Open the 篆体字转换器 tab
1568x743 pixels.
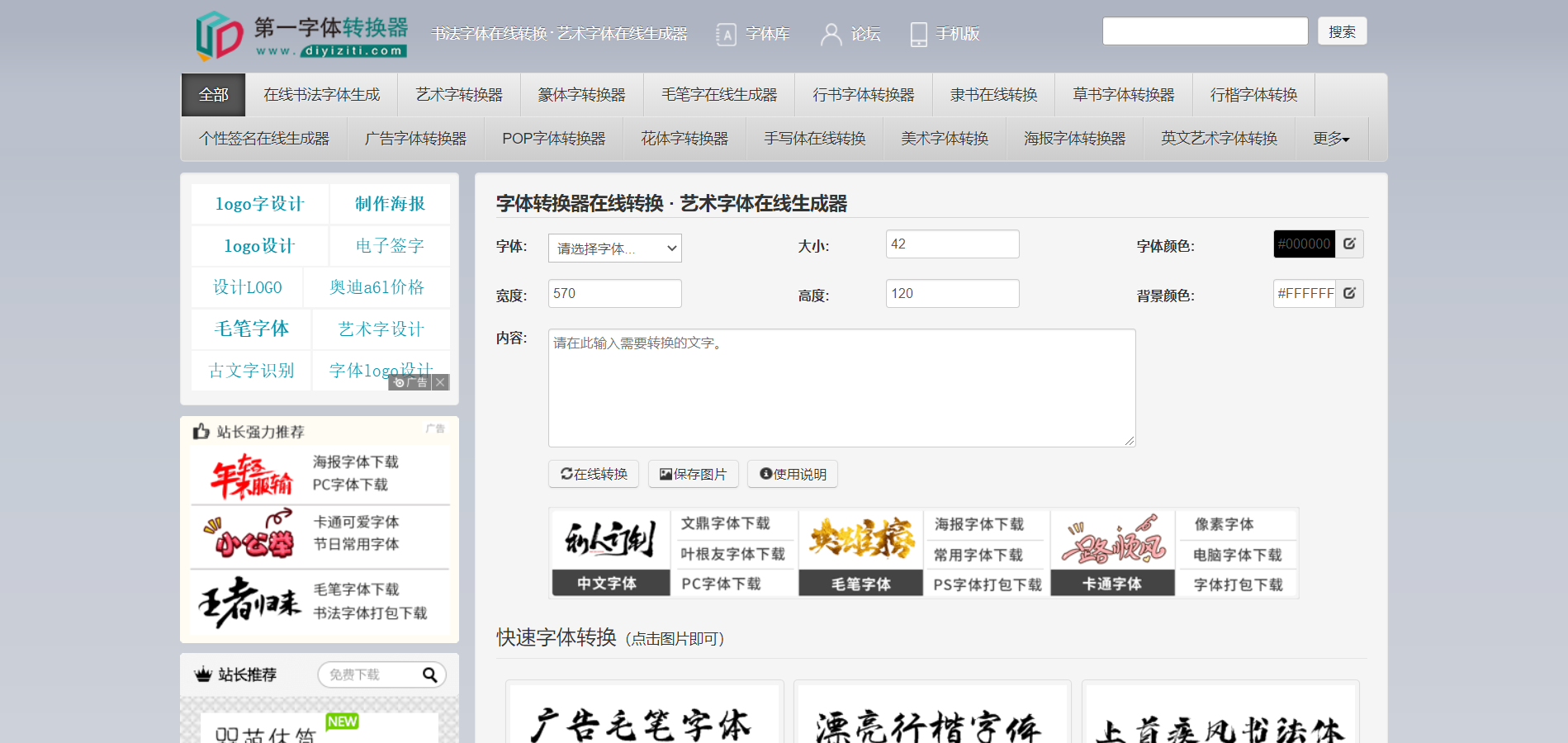tap(581, 95)
